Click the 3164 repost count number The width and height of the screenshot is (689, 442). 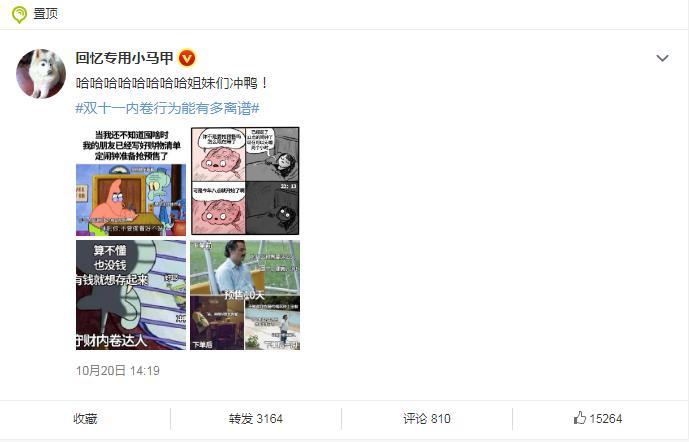[x=269, y=419]
